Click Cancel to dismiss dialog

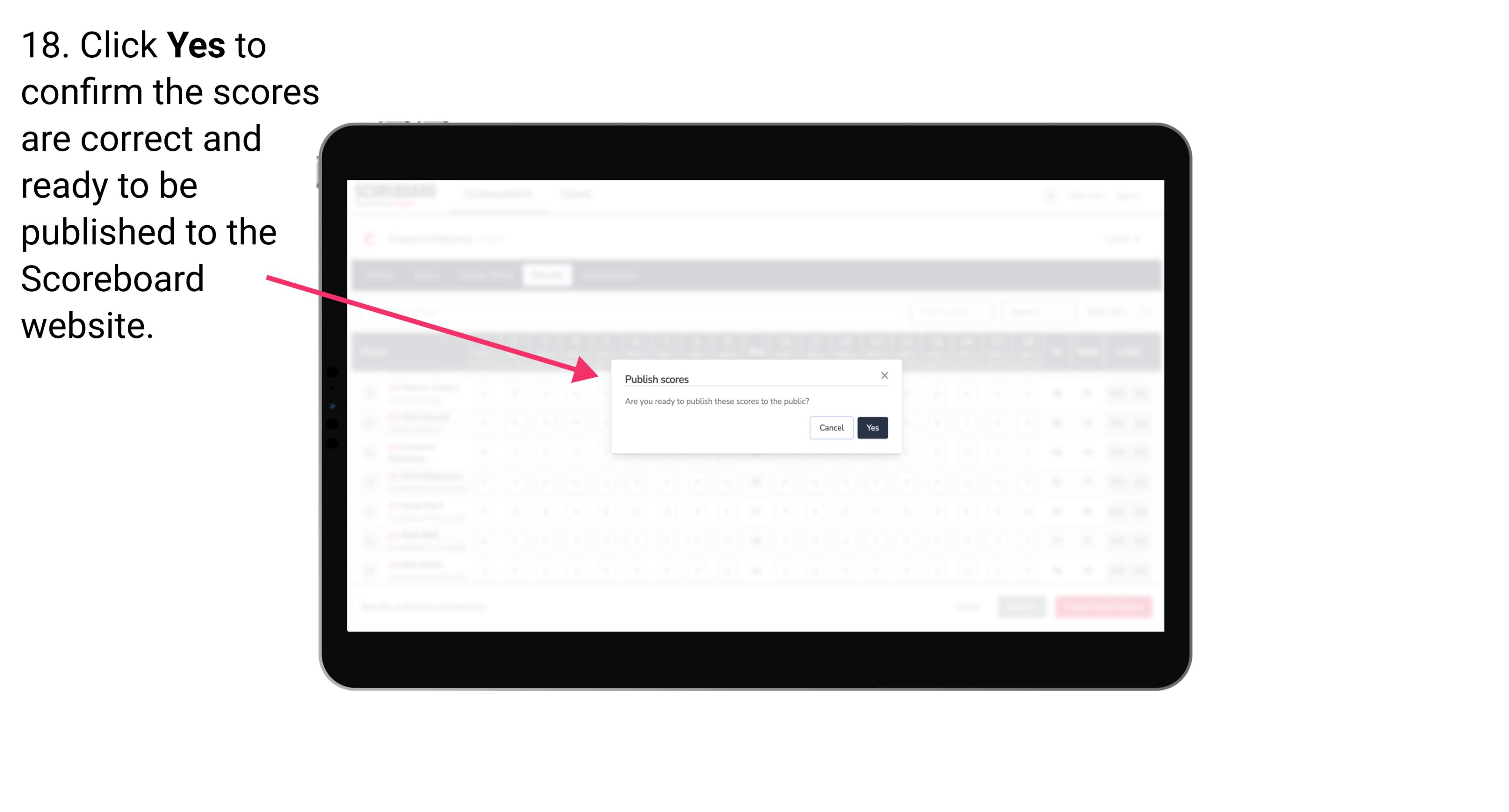(830, 427)
